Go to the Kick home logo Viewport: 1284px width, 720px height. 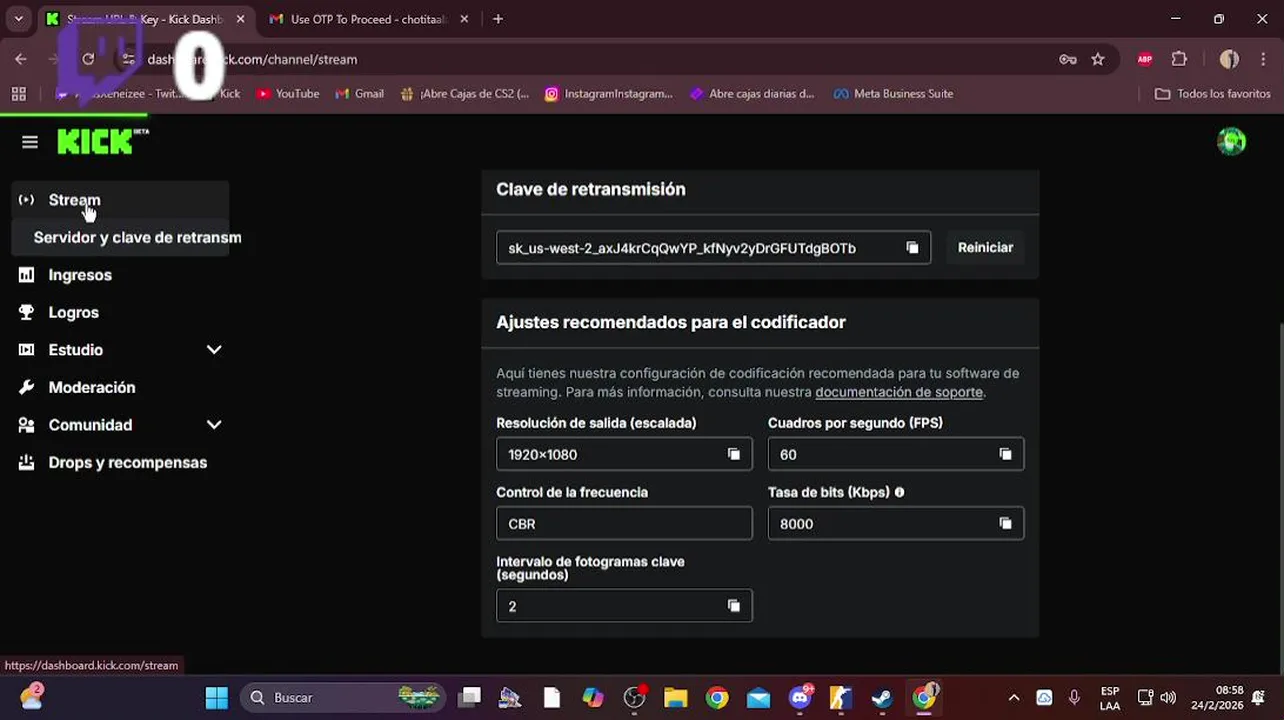coord(102,141)
